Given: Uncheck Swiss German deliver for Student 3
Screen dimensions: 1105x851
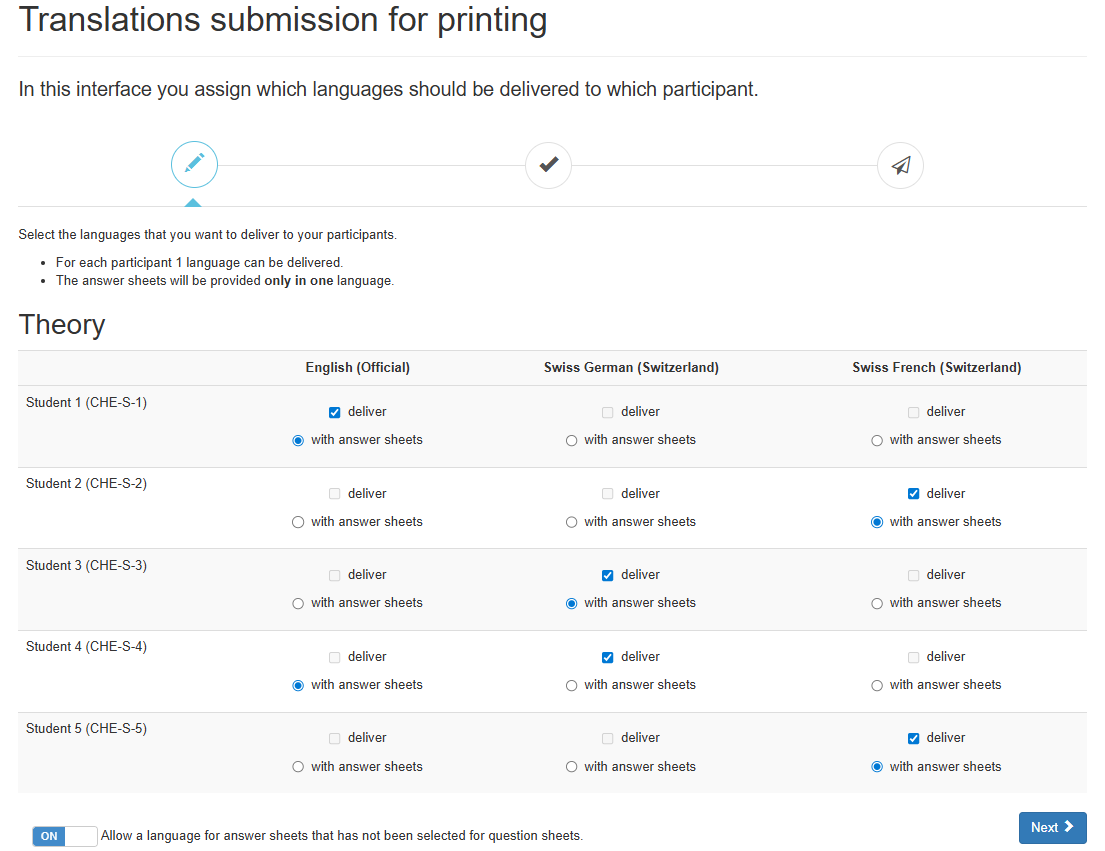Looking at the screenshot, I should click(607, 576).
